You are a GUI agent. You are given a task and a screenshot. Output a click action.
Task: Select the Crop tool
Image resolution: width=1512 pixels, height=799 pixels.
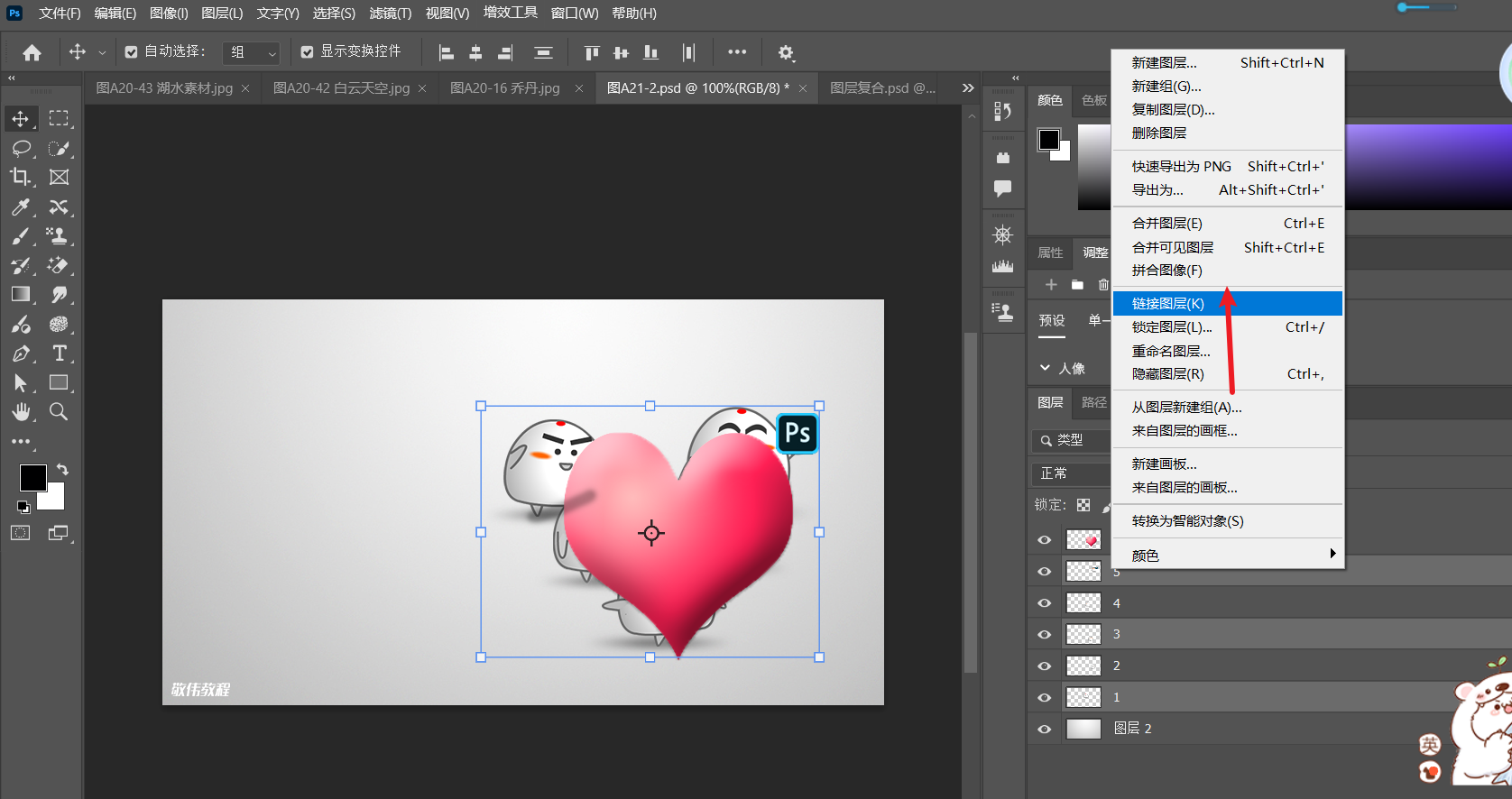[21, 178]
